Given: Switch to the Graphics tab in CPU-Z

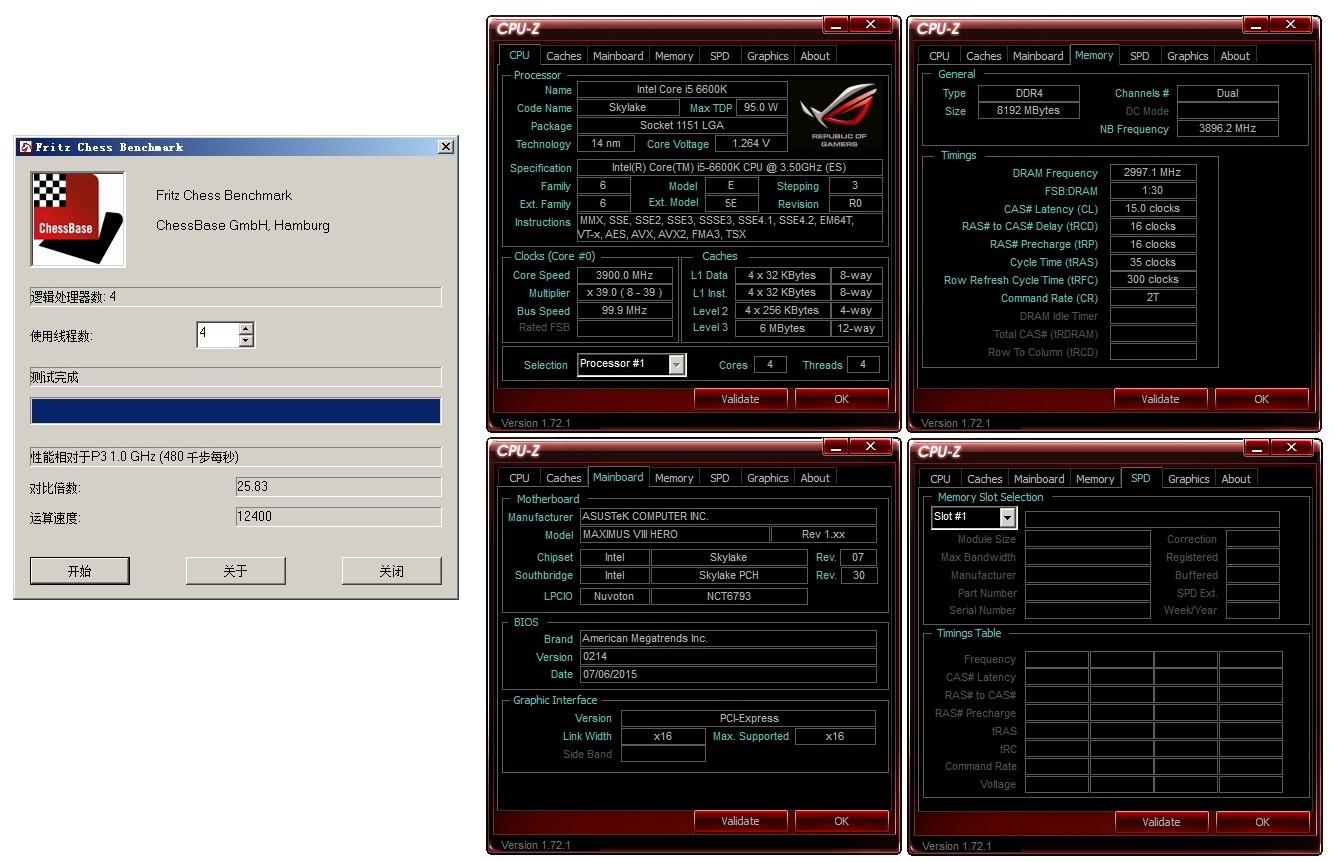Looking at the screenshot, I should [767, 55].
